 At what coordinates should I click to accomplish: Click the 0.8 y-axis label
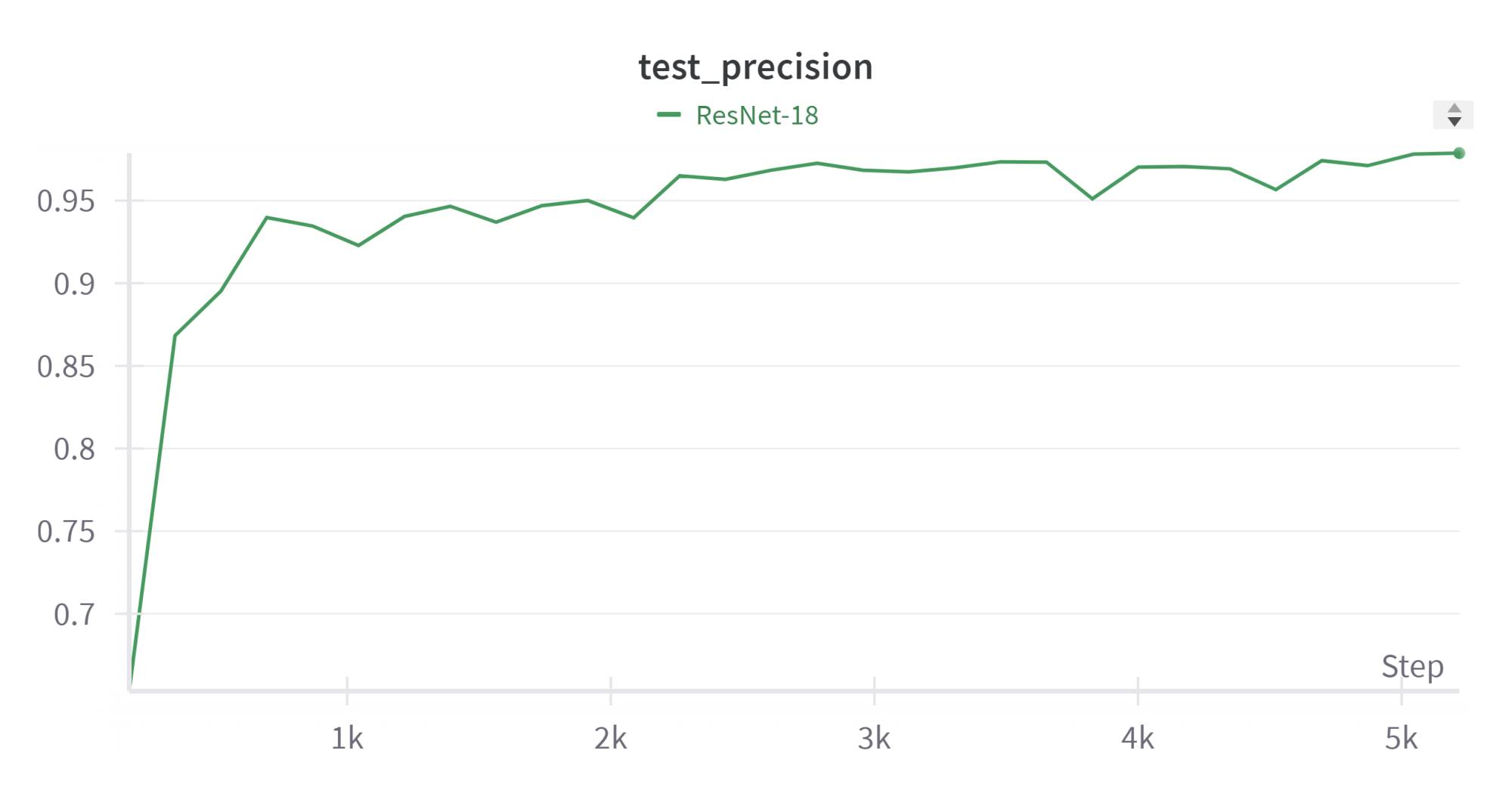74,449
